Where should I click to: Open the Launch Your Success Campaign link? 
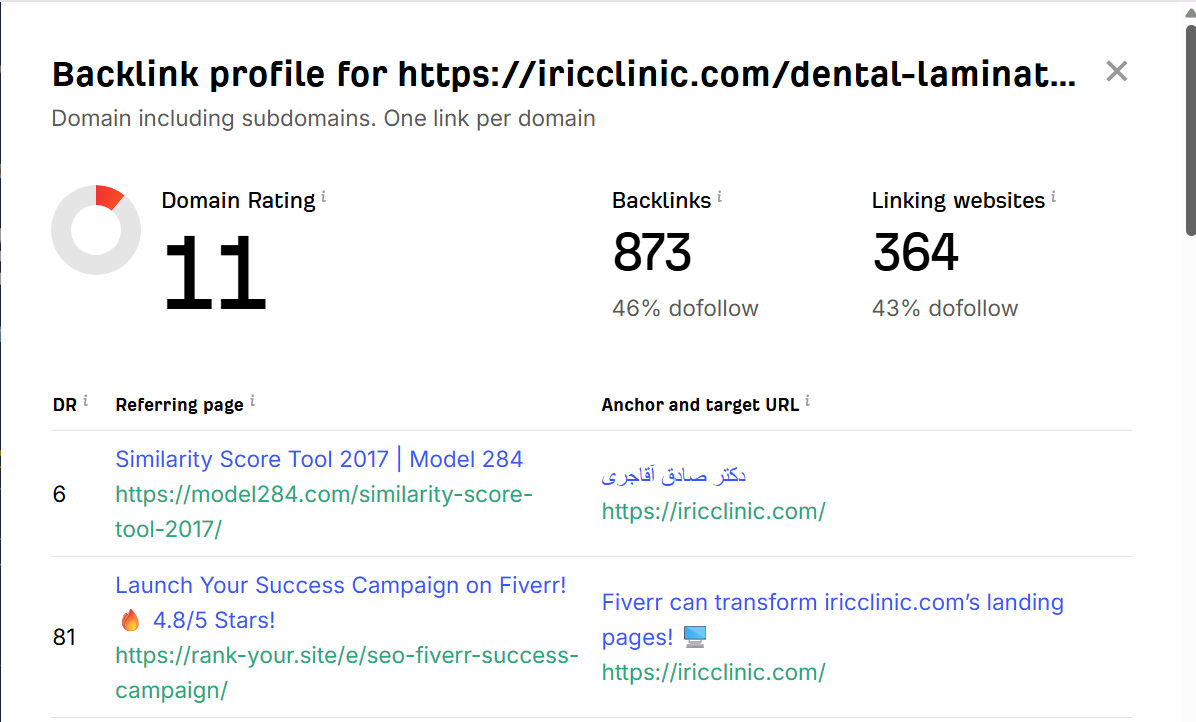[340, 585]
